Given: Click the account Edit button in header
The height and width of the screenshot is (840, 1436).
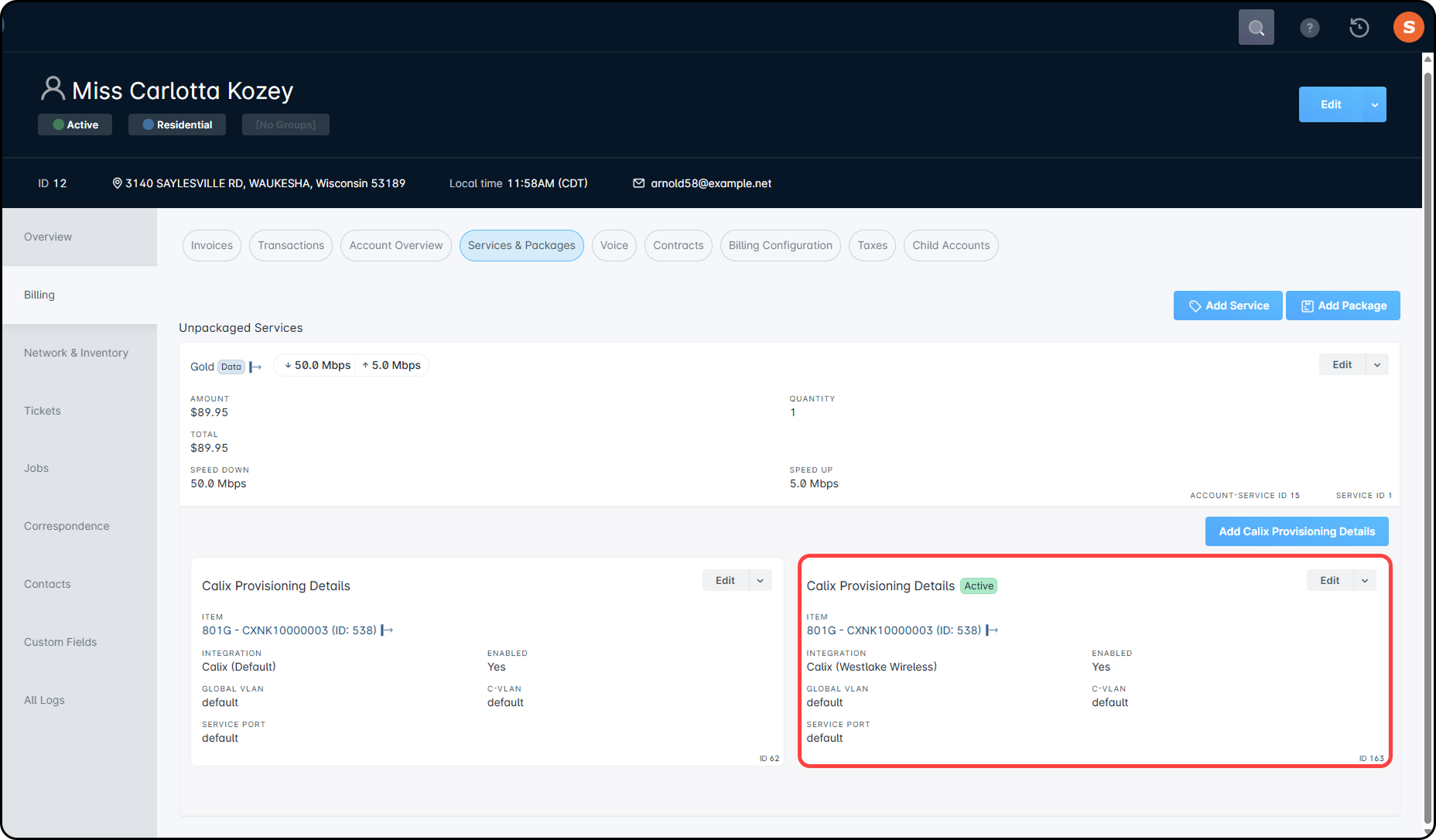Looking at the screenshot, I should (x=1331, y=104).
